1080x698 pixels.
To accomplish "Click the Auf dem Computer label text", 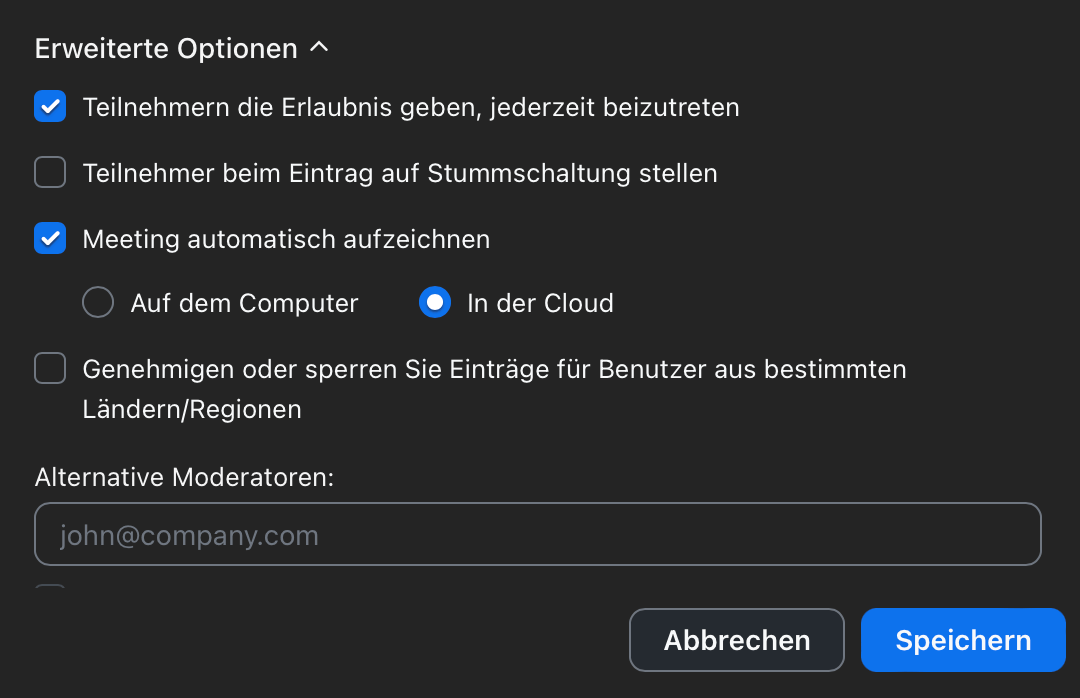I will tap(245, 303).
